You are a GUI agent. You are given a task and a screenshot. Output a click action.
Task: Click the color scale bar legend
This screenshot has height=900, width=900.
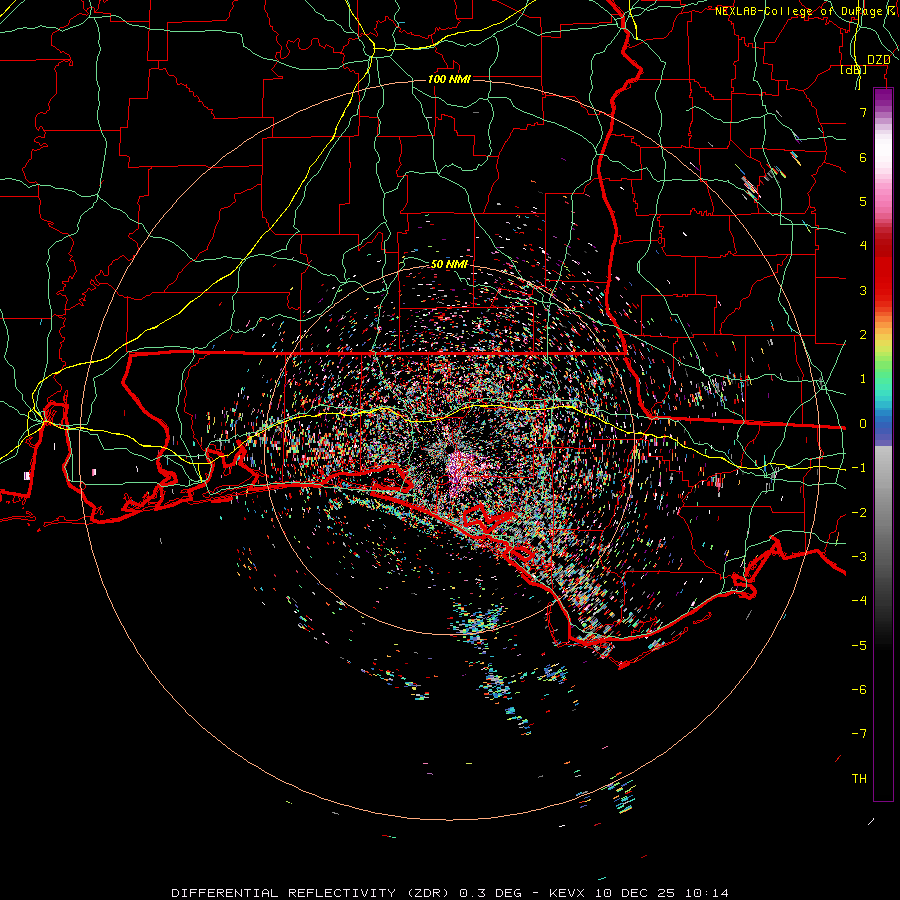click(x=883, y=444)
